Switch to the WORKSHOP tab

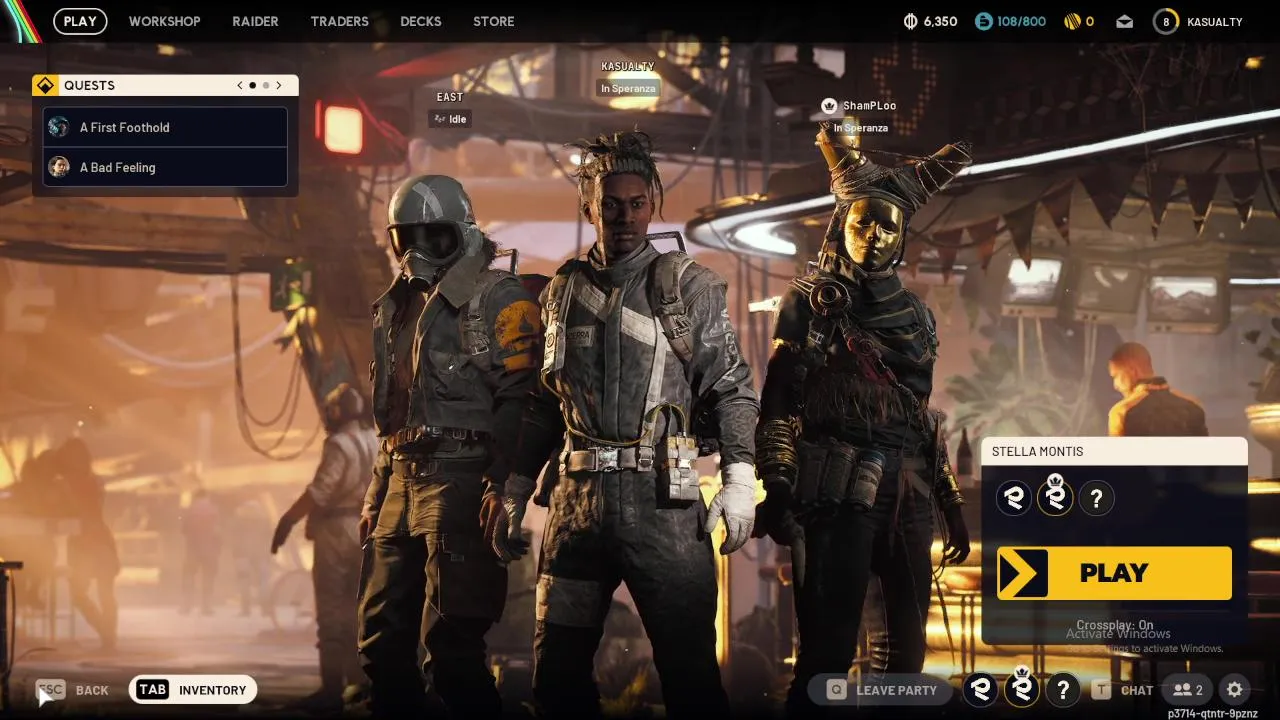(x=164, y=21)
